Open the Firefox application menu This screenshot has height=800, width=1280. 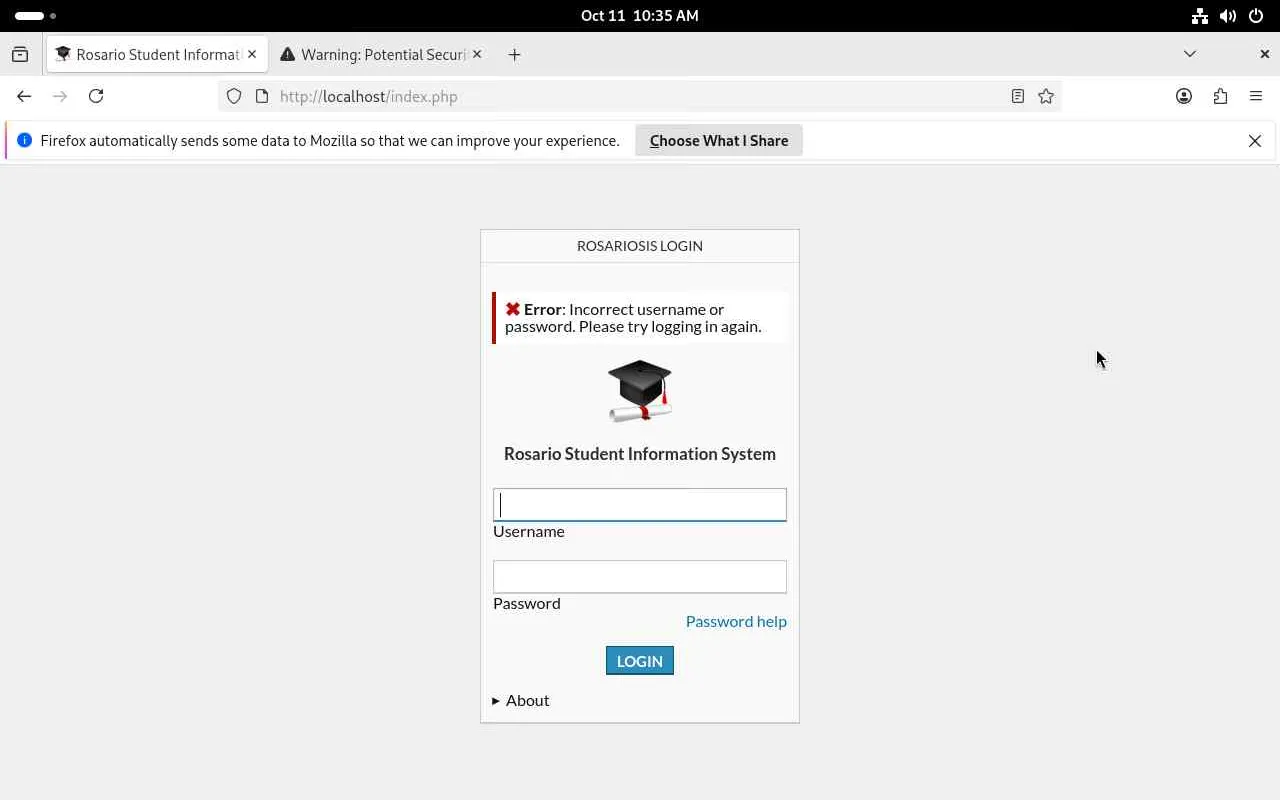[x=1256, y=96]
